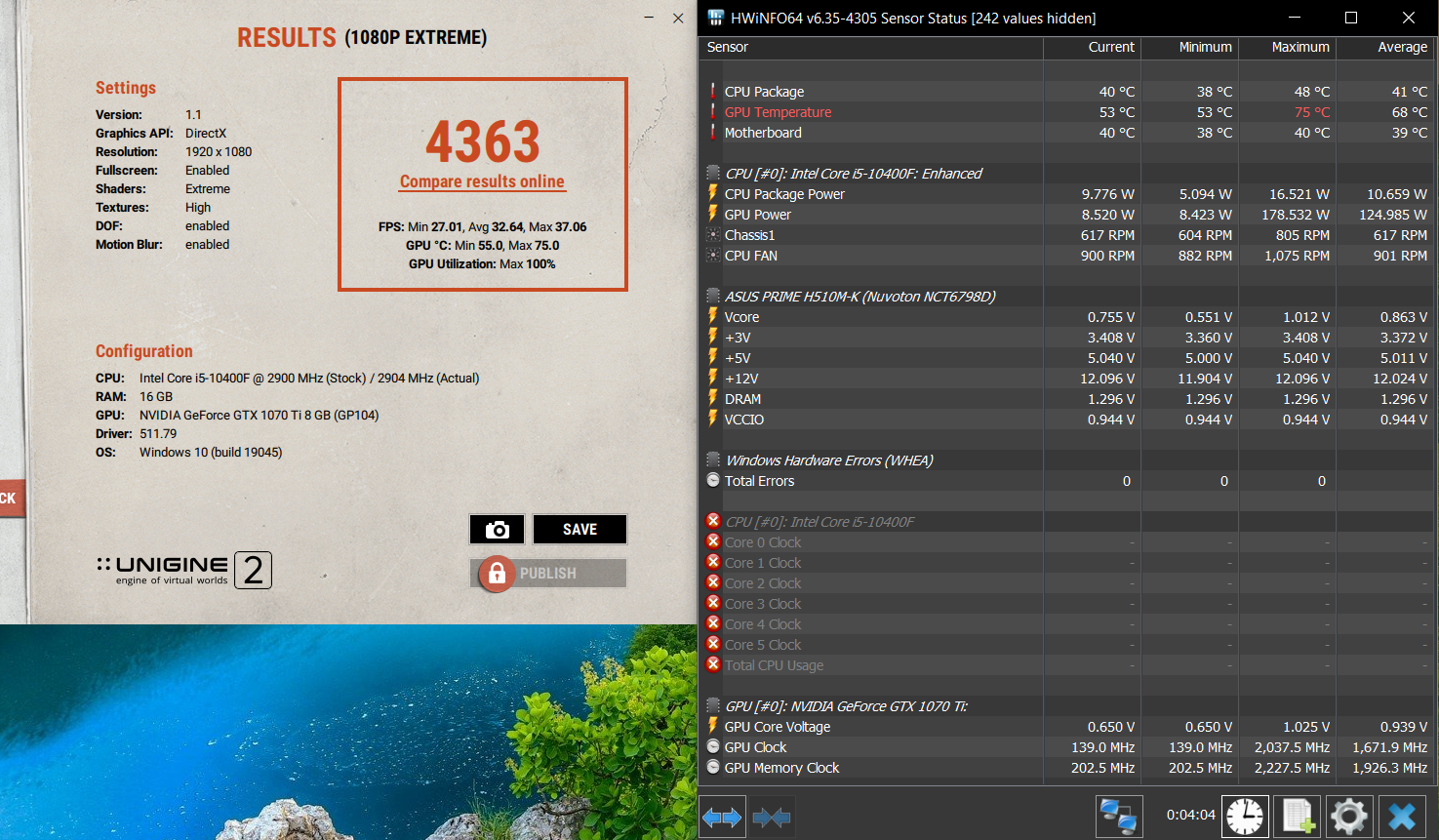Screen dimensions: 1439x840
Task: Click the lightning icon beside GPU Power
Action: [713, 214]
